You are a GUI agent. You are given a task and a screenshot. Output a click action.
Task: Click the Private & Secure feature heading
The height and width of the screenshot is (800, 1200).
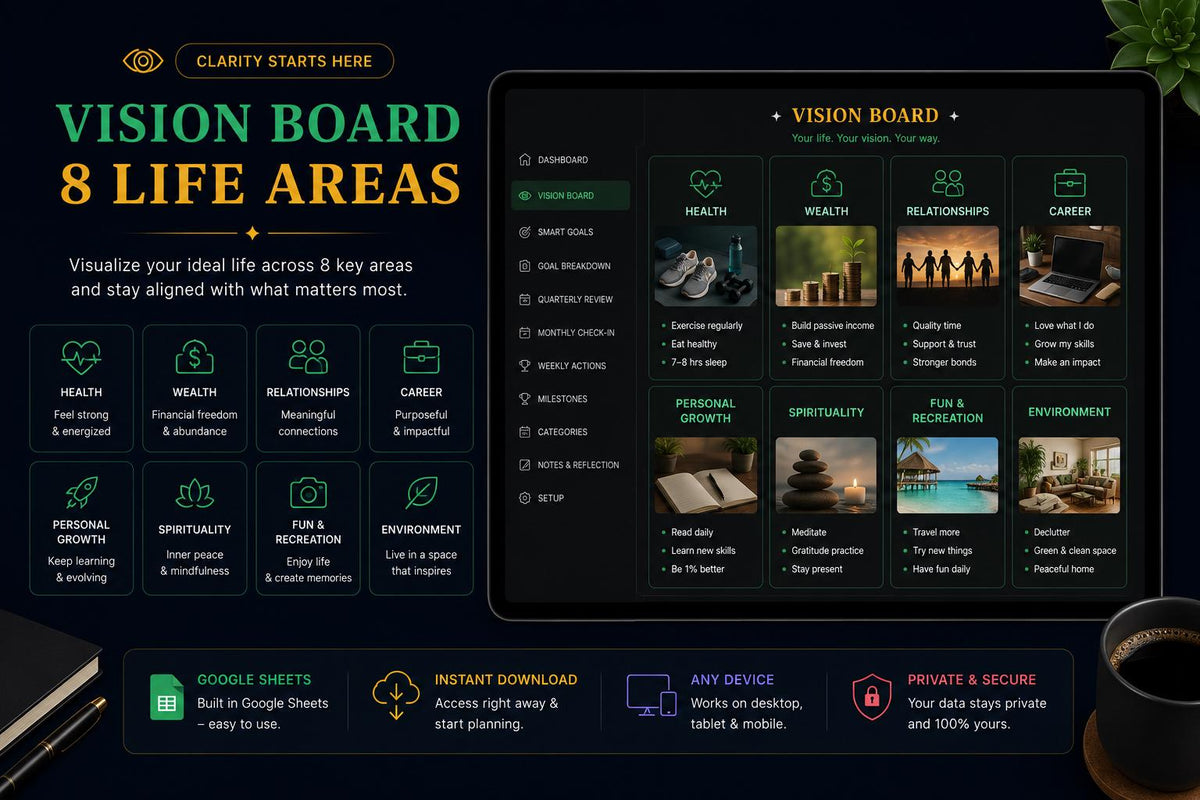click(972, 680)
